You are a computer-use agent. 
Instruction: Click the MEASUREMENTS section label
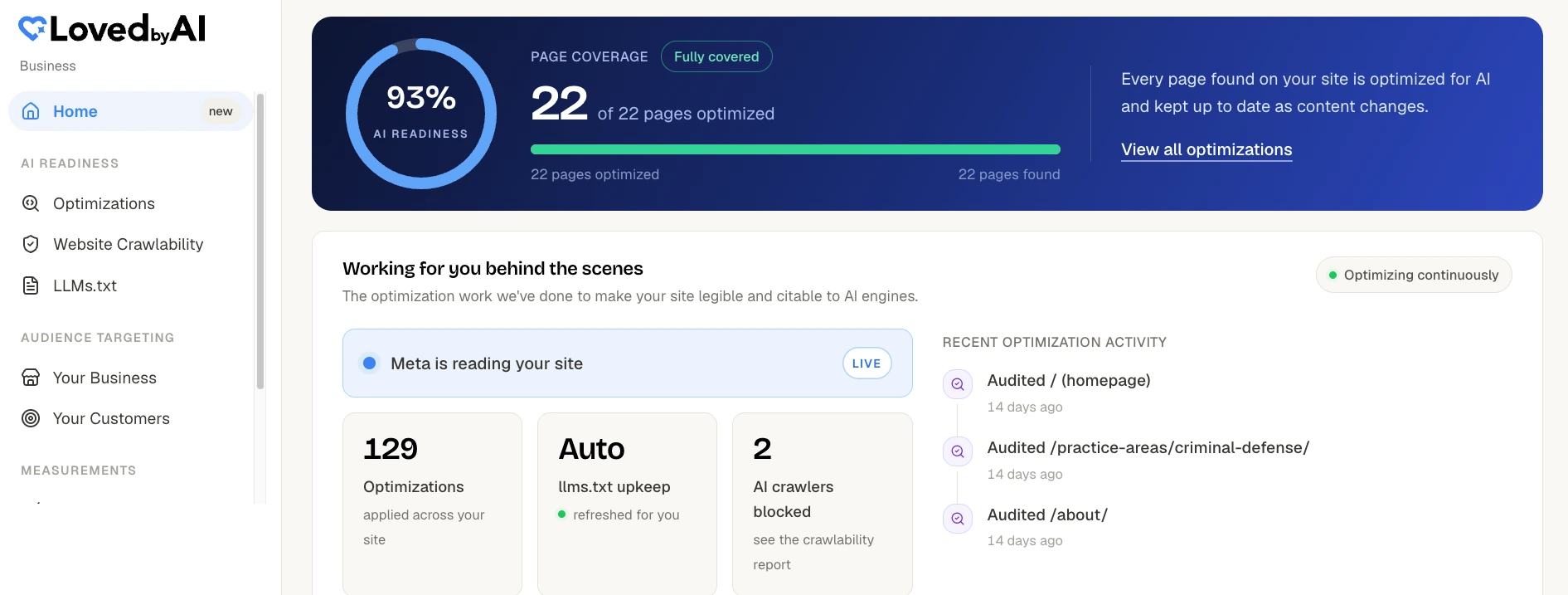pos(79,471)
